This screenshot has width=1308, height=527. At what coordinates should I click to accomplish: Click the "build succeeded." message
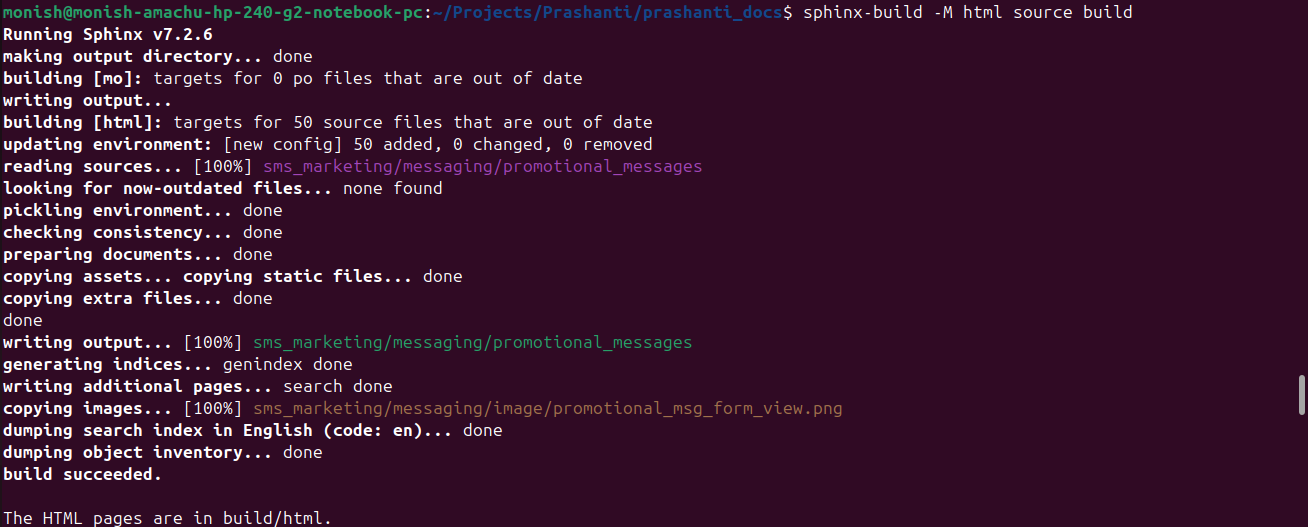click(x=82, y=474)
